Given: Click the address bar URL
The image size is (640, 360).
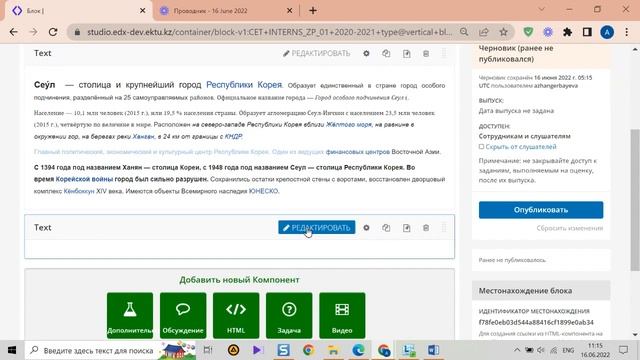Looking at the screenshot, I should tap(269, 32).
